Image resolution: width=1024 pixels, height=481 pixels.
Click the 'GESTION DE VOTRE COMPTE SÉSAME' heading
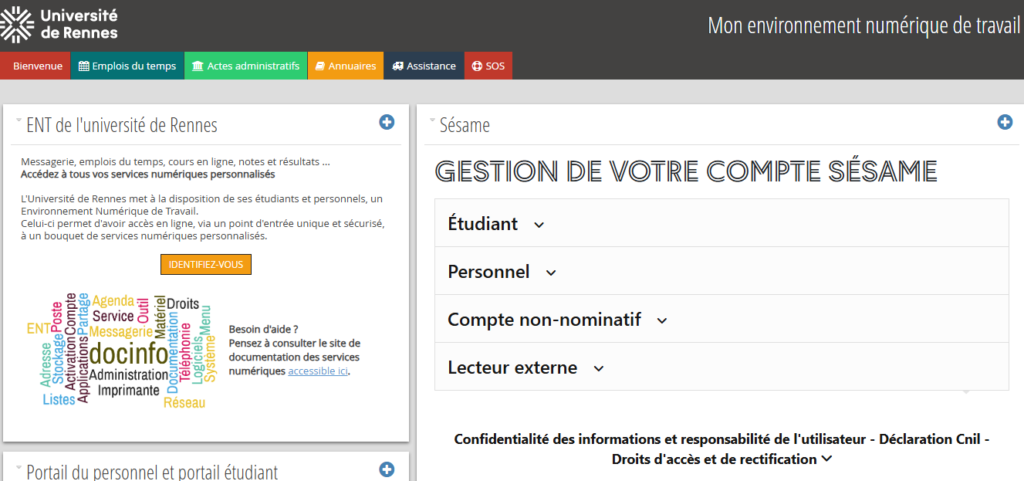(x=686, y=171)
